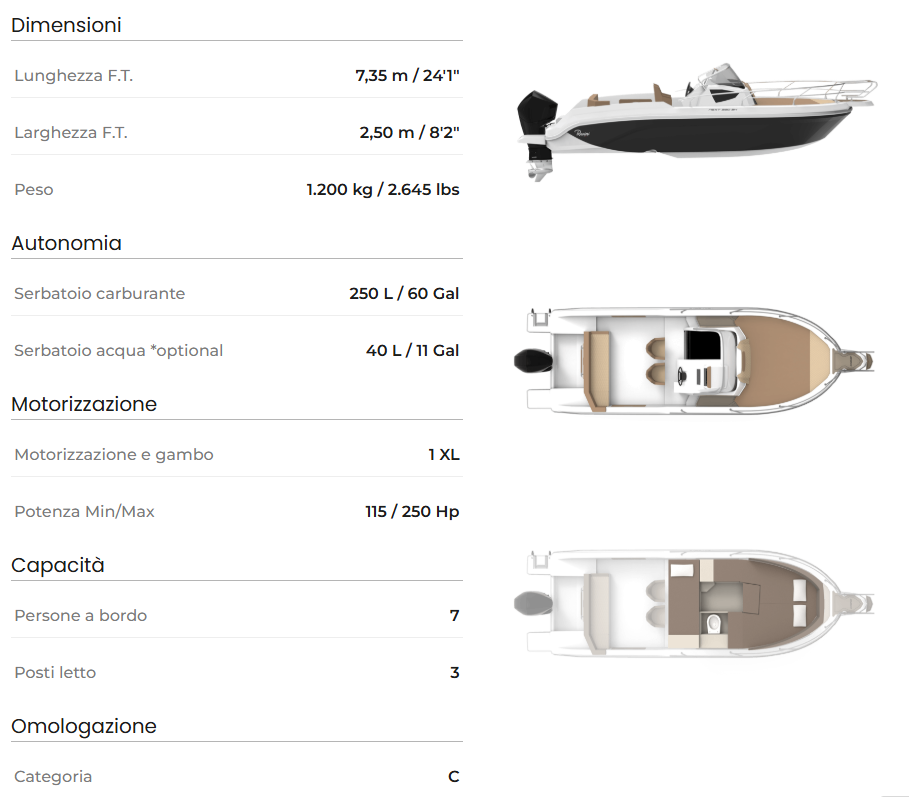Click the outboard engine in side view
The height and width of the screenshot is (797, 909).
pyautogui.click(x=537, y=135)
